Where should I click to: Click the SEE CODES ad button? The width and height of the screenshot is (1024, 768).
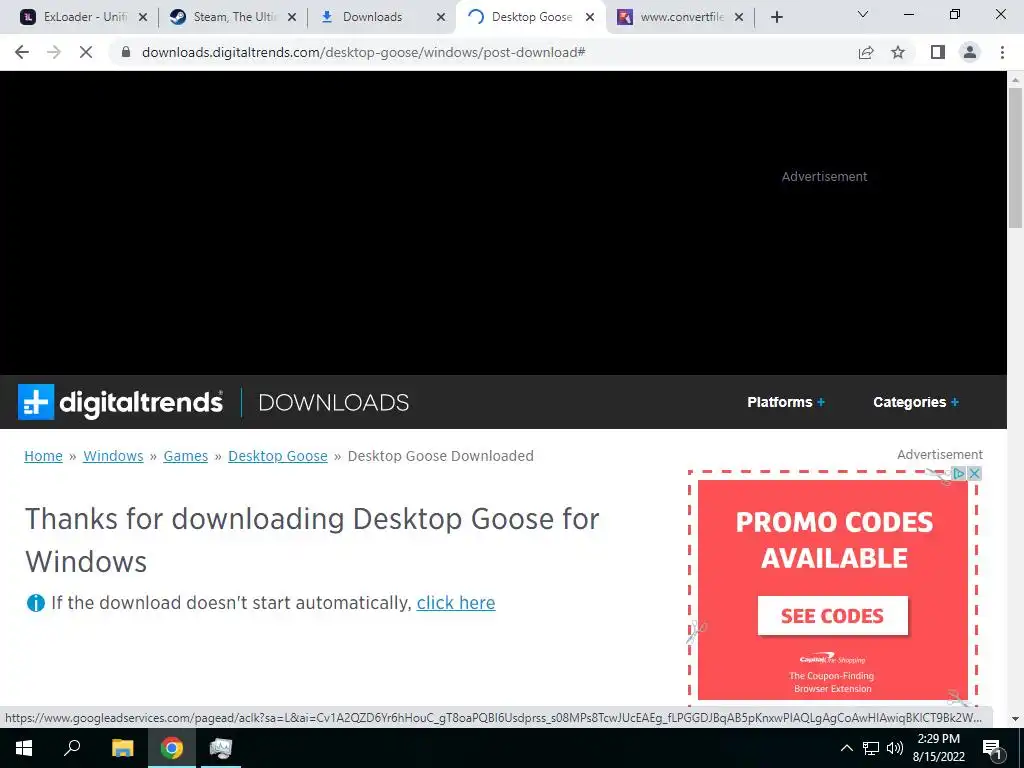point(833,615)
